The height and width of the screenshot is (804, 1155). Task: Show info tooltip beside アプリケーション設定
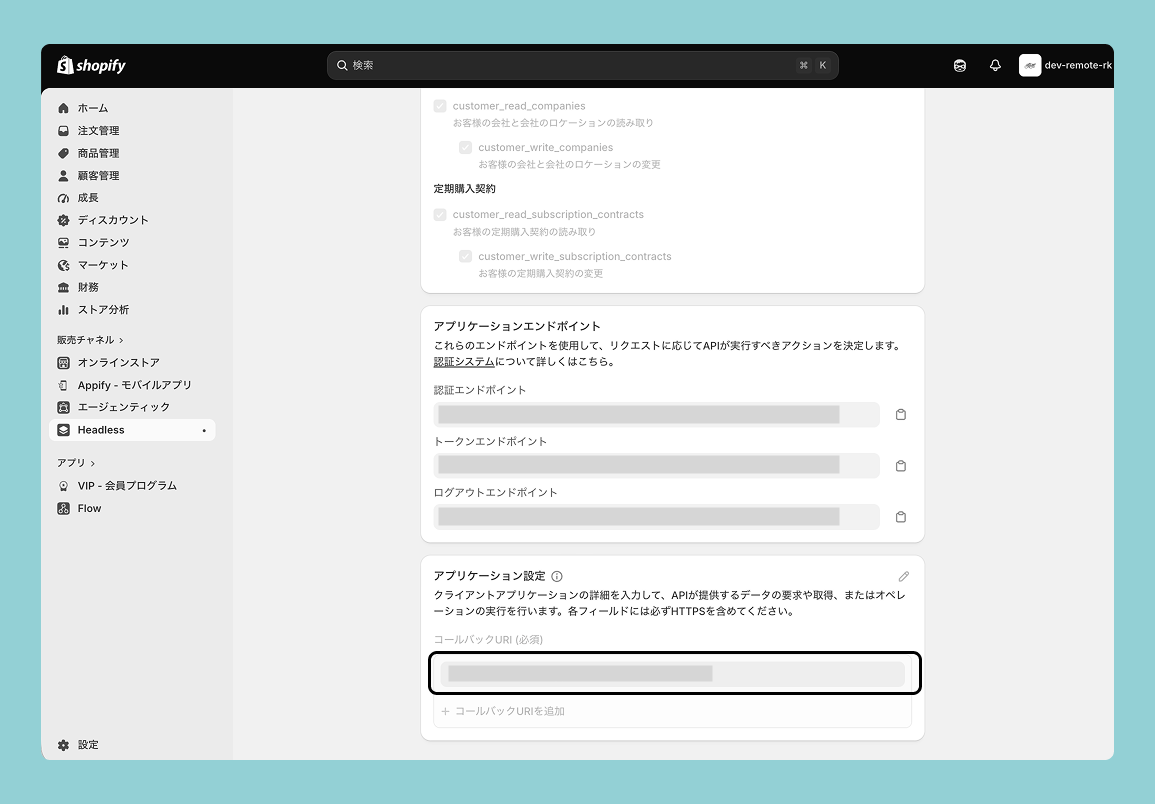point(557,576)
